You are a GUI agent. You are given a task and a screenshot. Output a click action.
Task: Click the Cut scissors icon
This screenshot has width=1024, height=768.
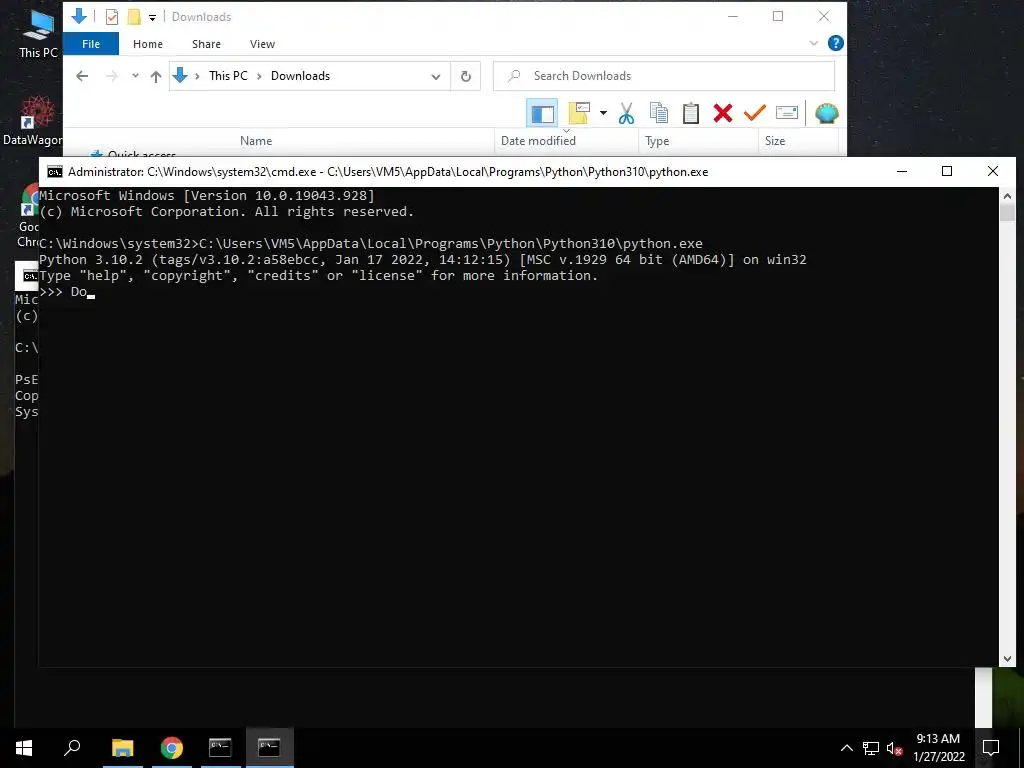[626, 113]
